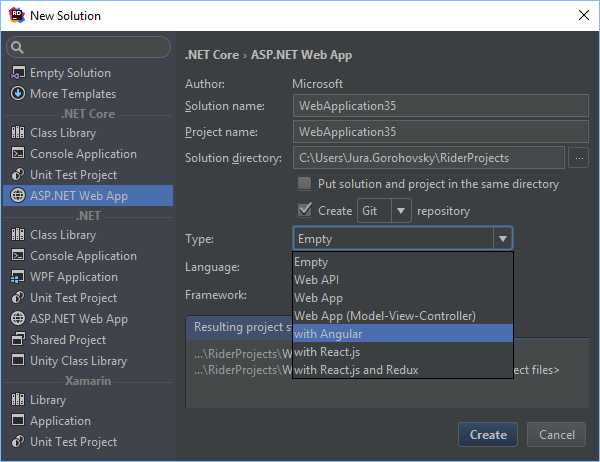Click the More Templates download icon
This screenshot has width=600, height=462.
[x=18, y=93]
